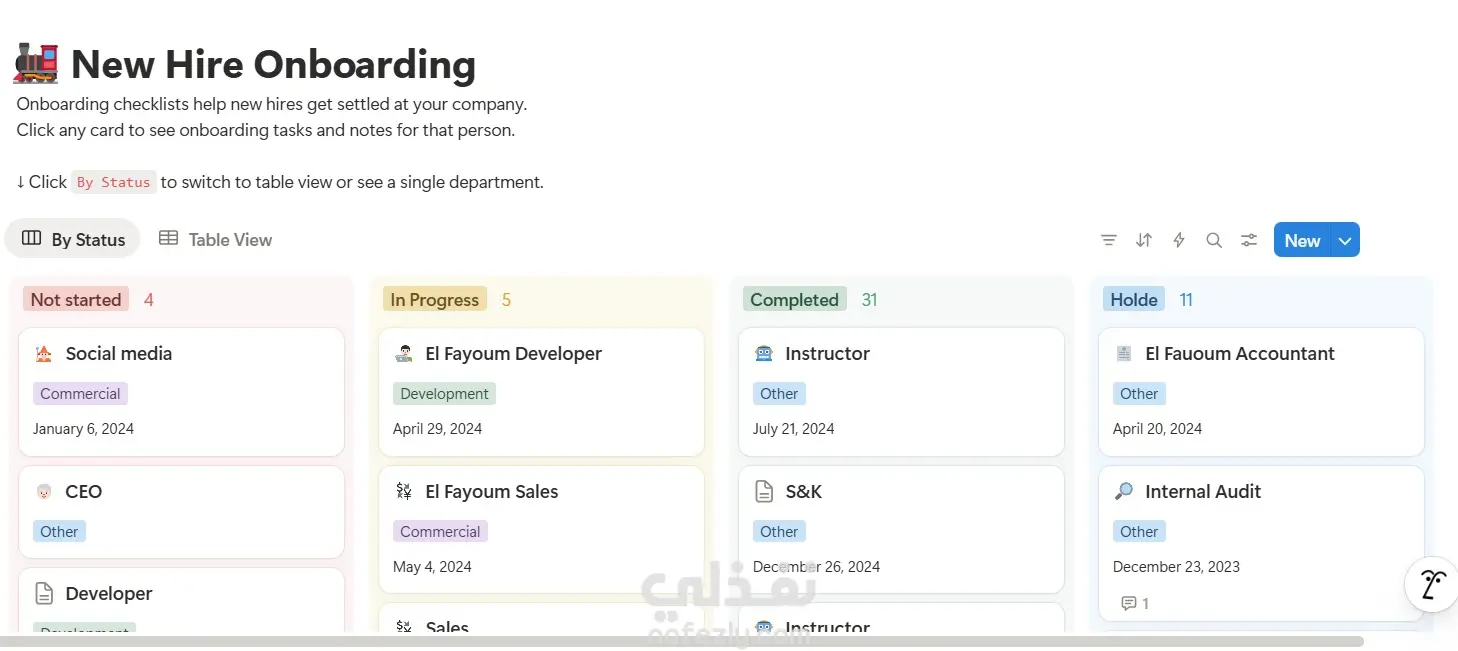Click the train emoji page icon

point(36,64)
